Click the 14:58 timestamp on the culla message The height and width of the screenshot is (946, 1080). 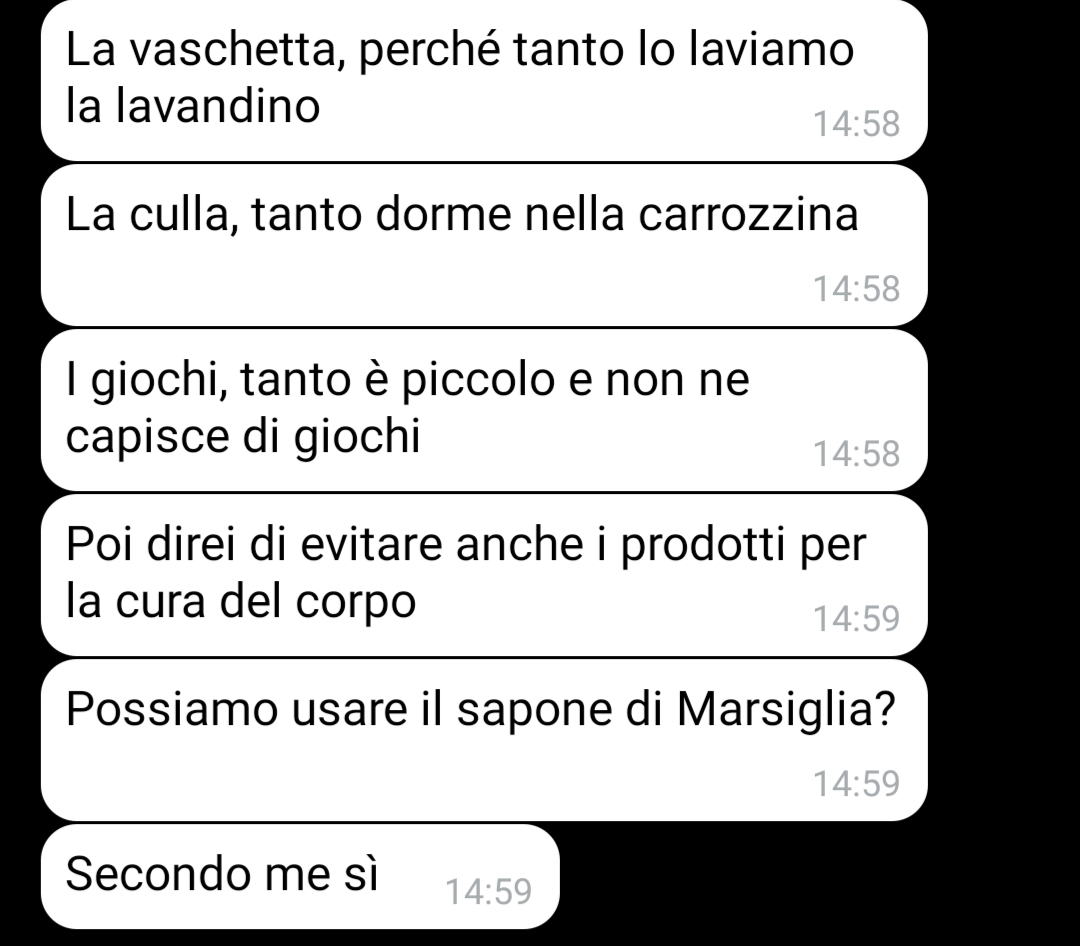(856, 289)
